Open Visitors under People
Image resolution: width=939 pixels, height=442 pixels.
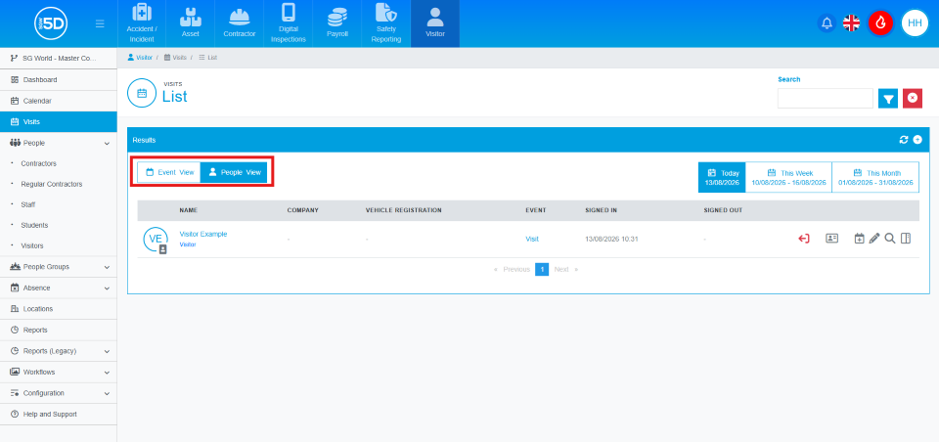[x=32, y=246]
